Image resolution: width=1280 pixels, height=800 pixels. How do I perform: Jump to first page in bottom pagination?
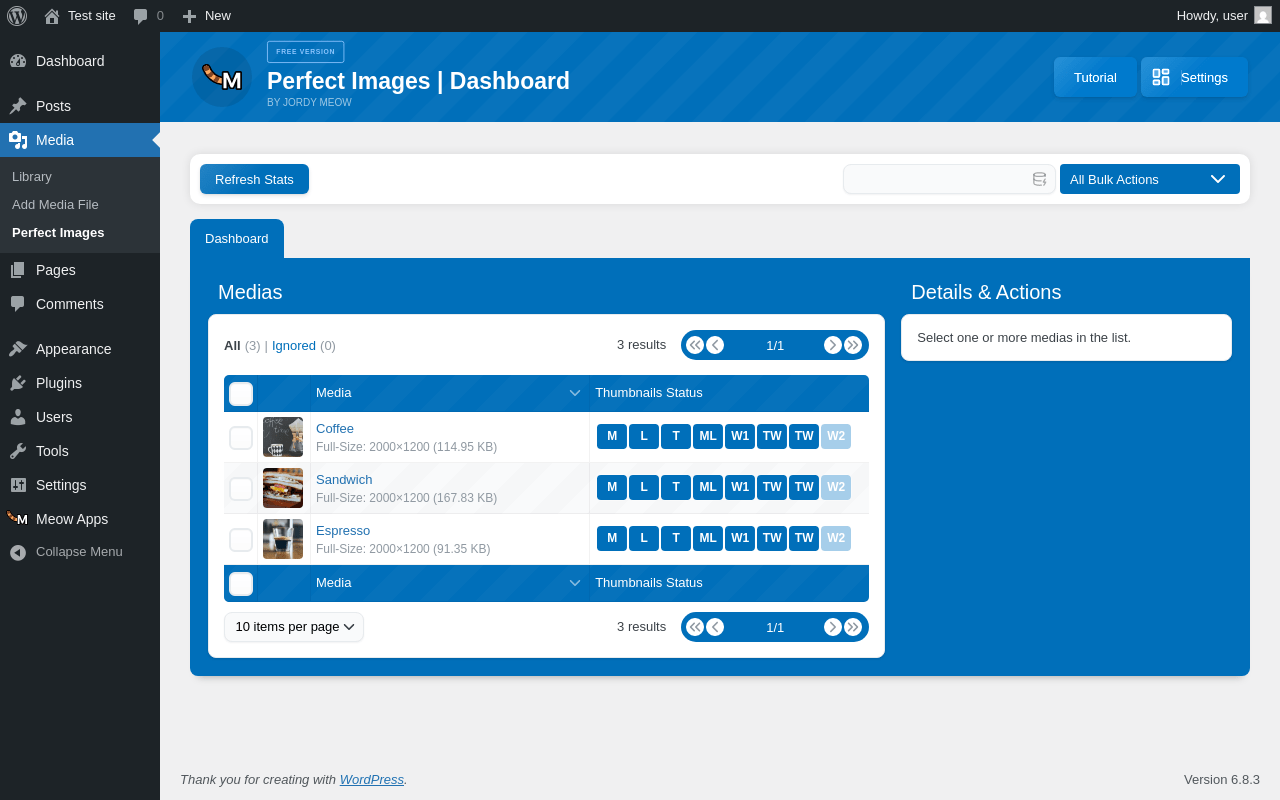(695, 627)
